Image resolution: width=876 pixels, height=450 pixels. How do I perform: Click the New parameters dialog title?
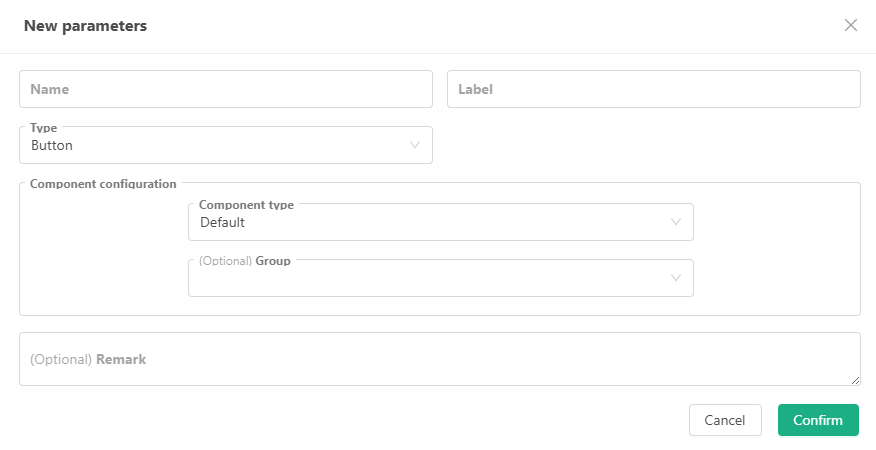(x=86, y=26)
